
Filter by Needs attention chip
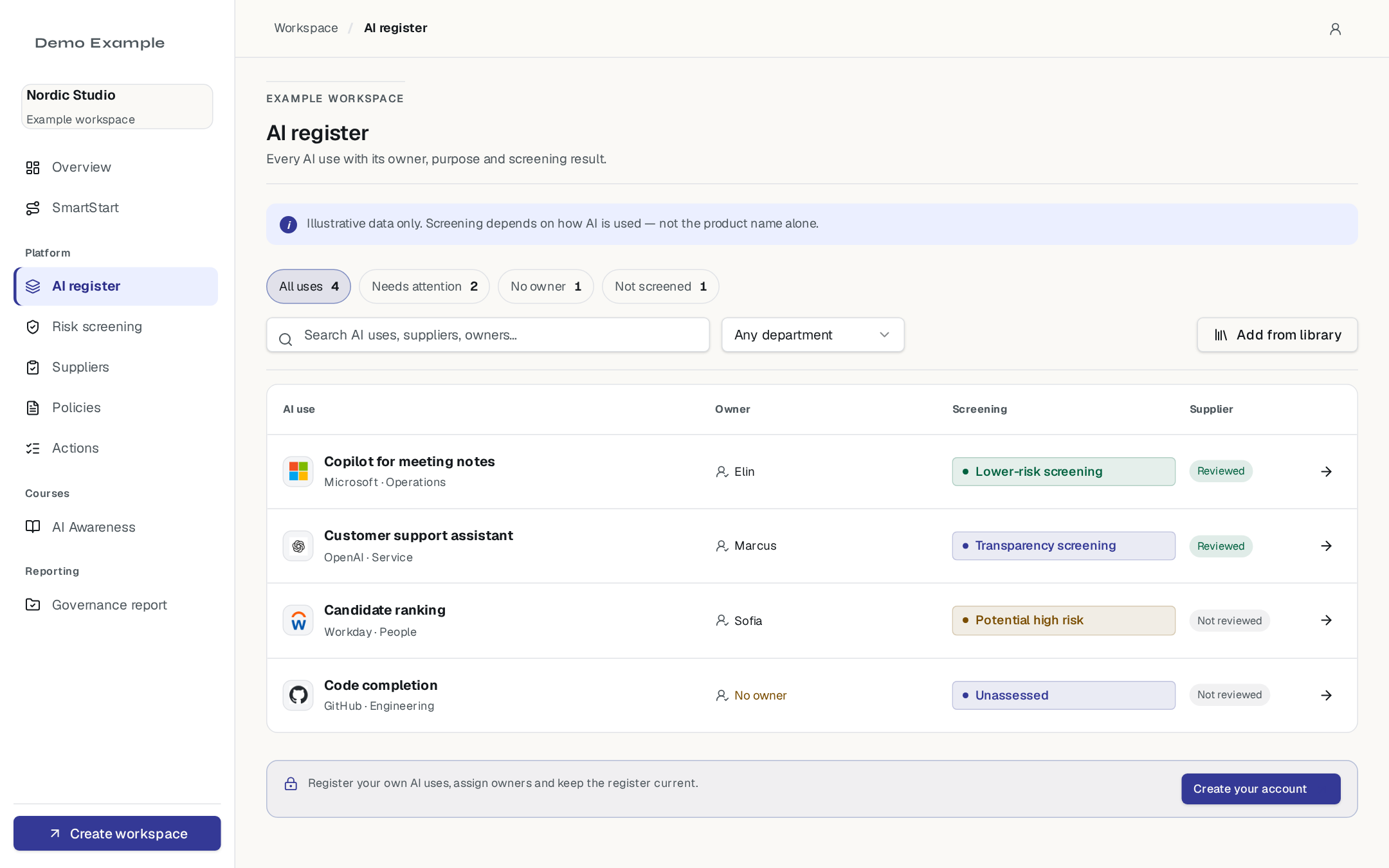[424, 286]
